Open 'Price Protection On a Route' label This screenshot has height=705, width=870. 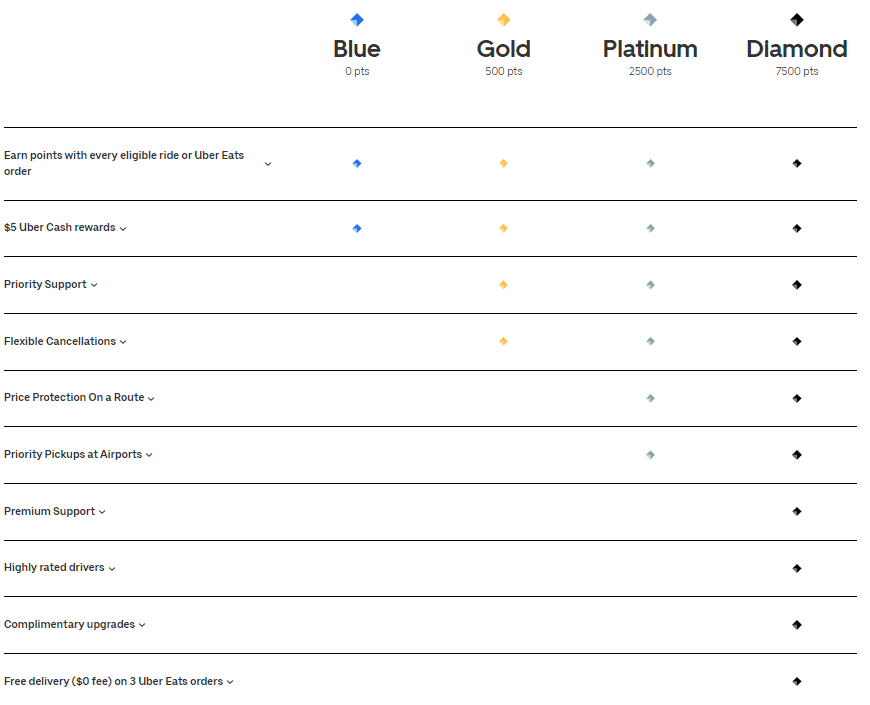(x=74, y=397)
